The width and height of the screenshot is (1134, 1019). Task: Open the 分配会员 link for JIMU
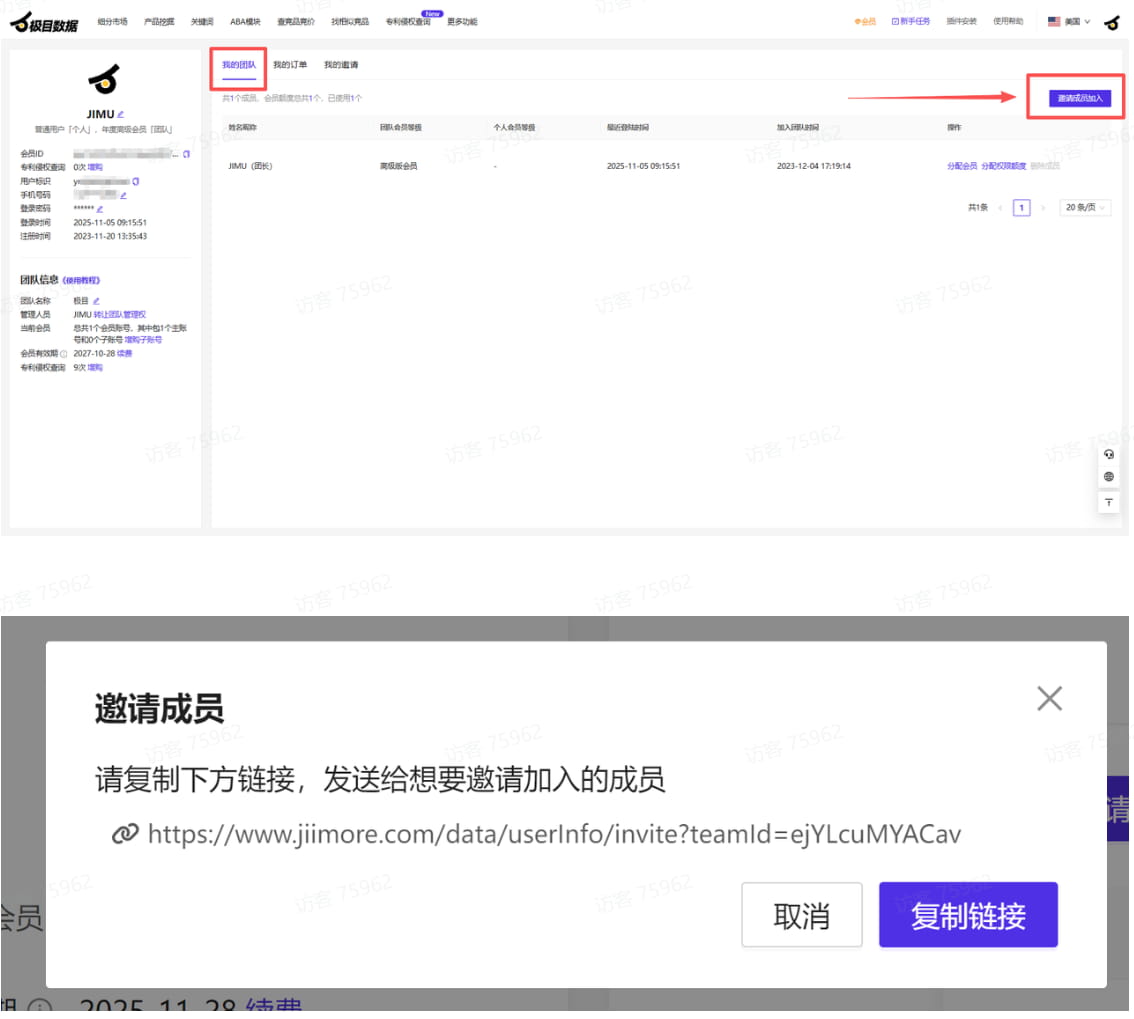coord(962,164)
